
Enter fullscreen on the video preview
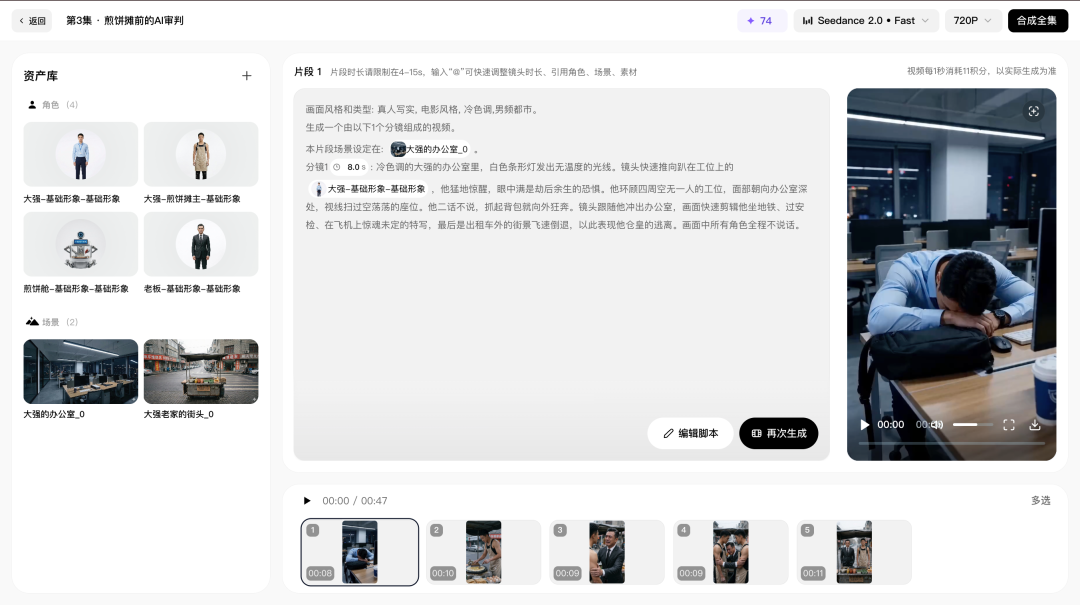tap(1009, 425)
